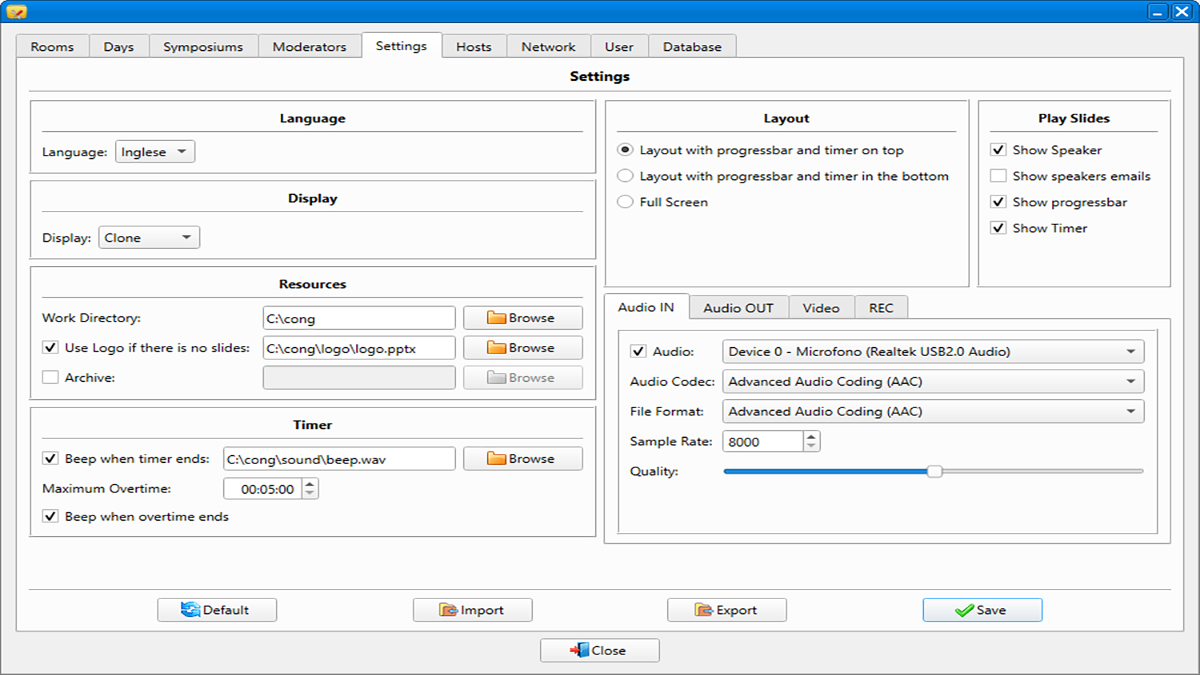Viewport: 1200px width, 675px height.
Task: Select layout with progressbar and timer on top
Action: [625, 150]
